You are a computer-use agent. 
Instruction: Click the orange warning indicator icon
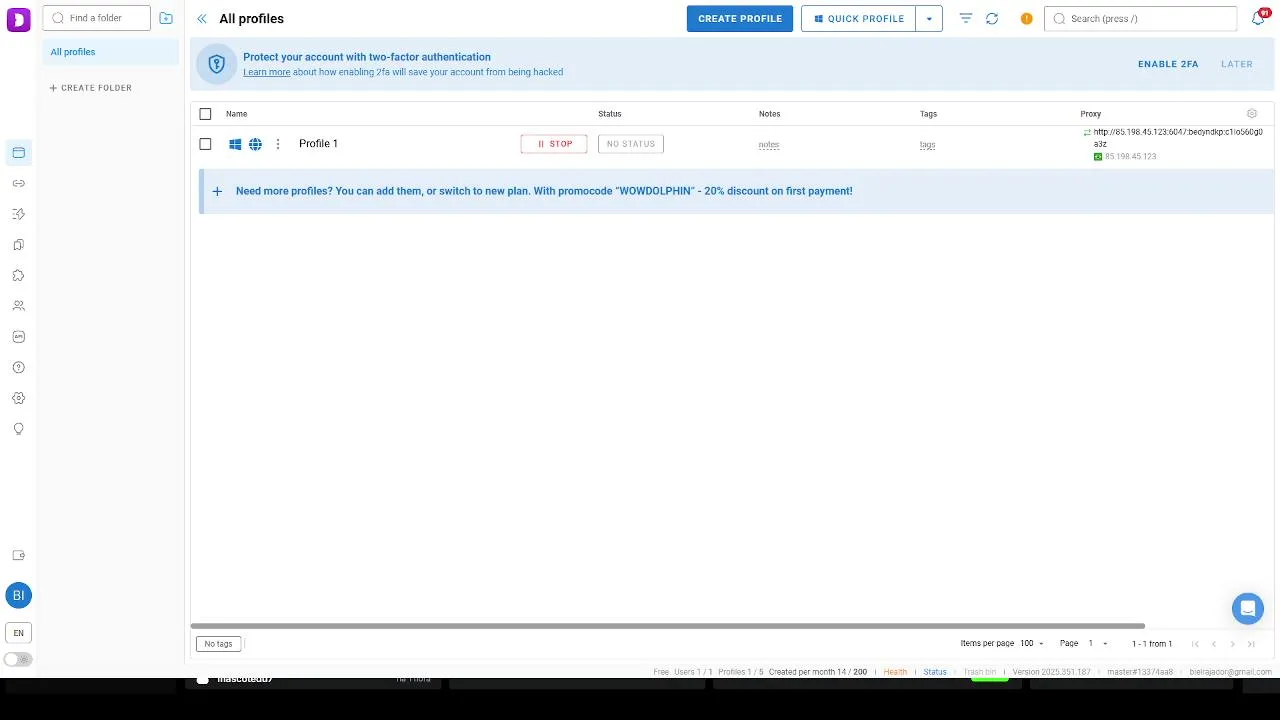[1026, 19]
